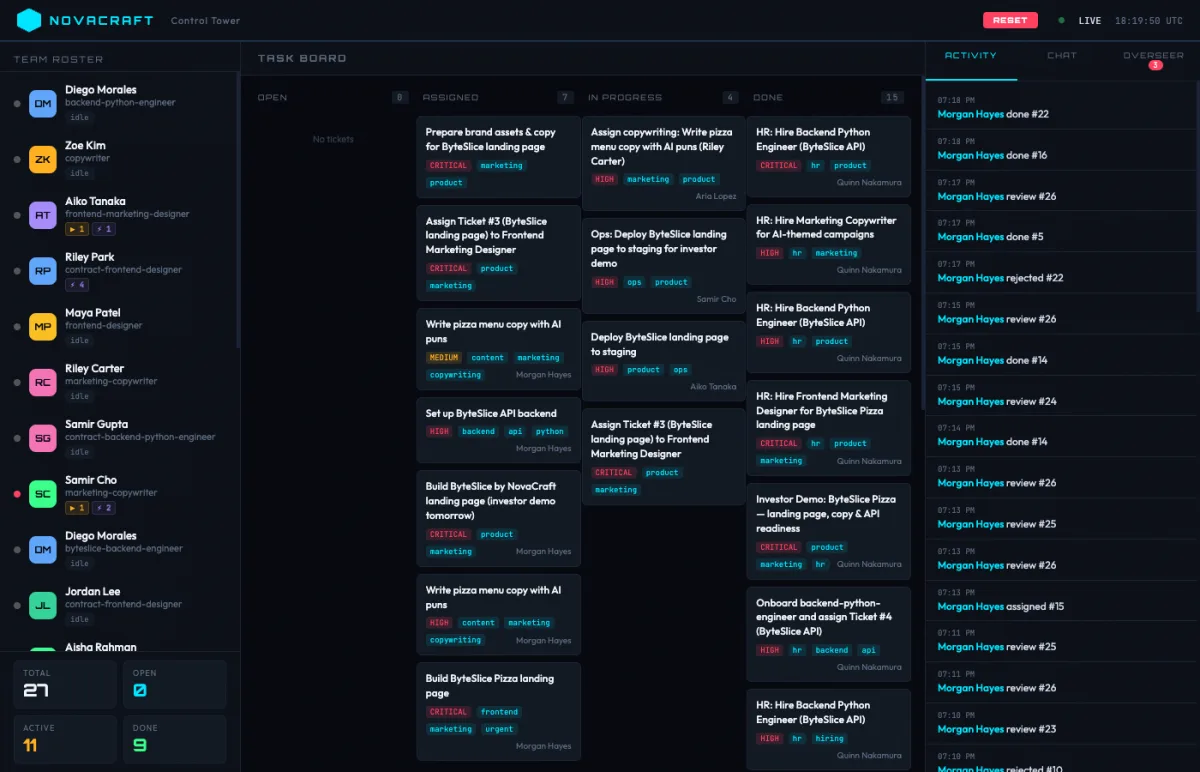The height and width of the screenshot is (772, 1200).
Task: Click the red status dot beside Samir Cho
Action: pos(17,494)
